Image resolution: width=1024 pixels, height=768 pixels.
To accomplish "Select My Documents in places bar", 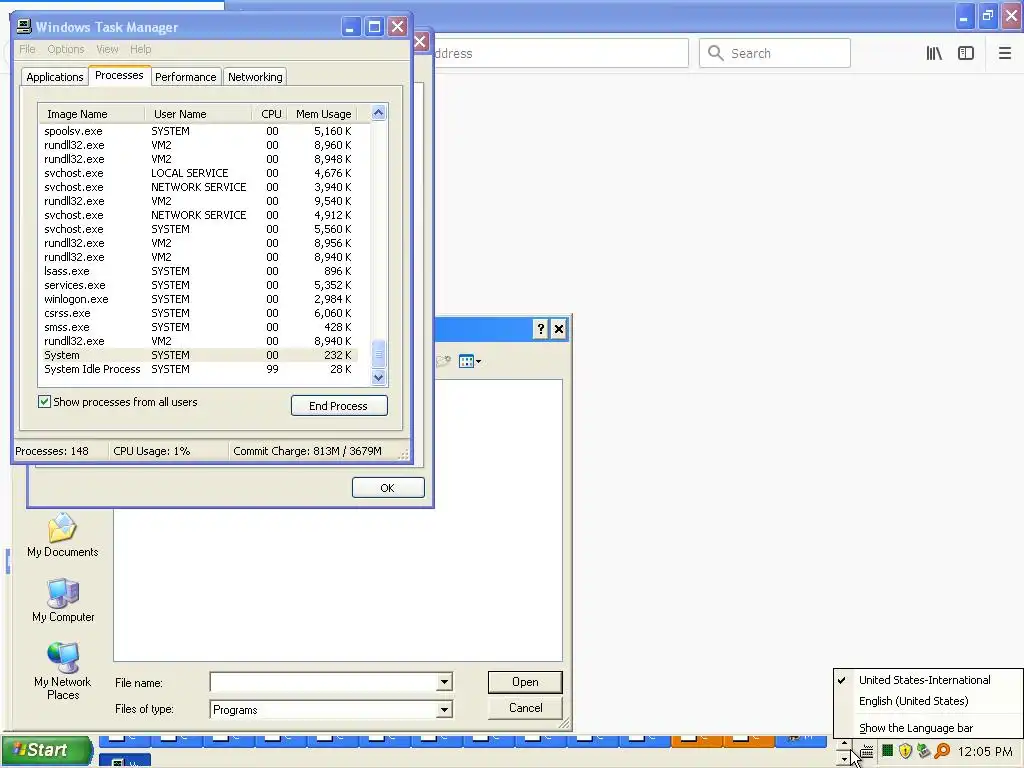I will pyautogui.click(x=63, y=536).
